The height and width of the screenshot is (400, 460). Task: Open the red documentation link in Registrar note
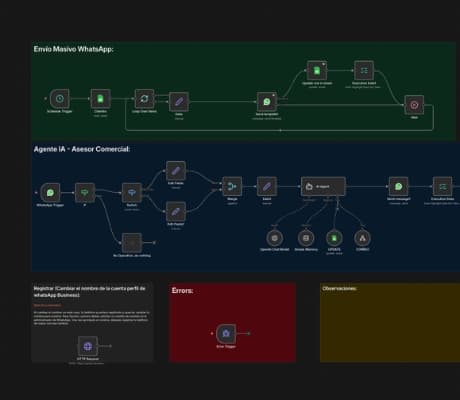click(47, 305)
